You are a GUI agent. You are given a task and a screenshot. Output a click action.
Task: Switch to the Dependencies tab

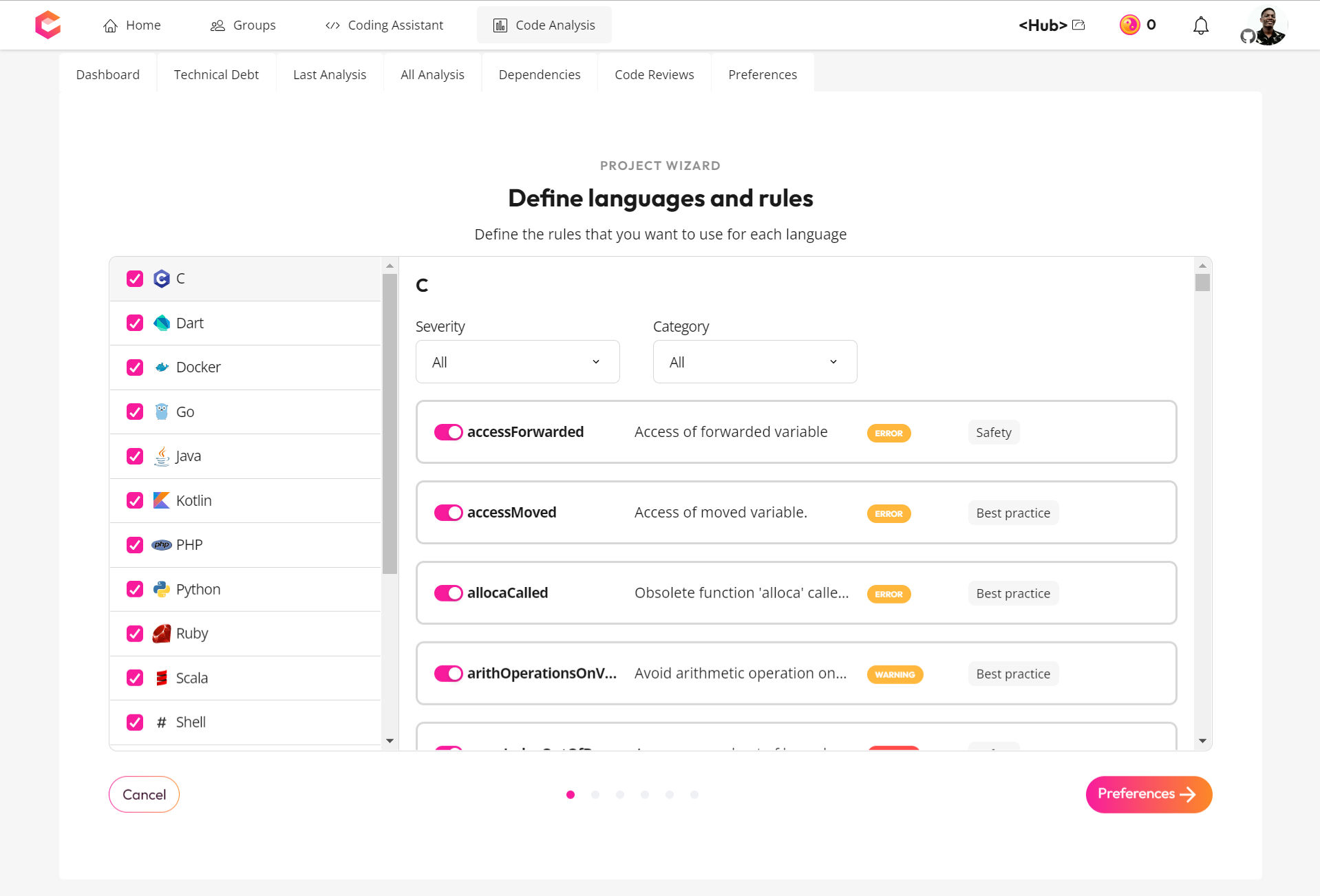539,74
